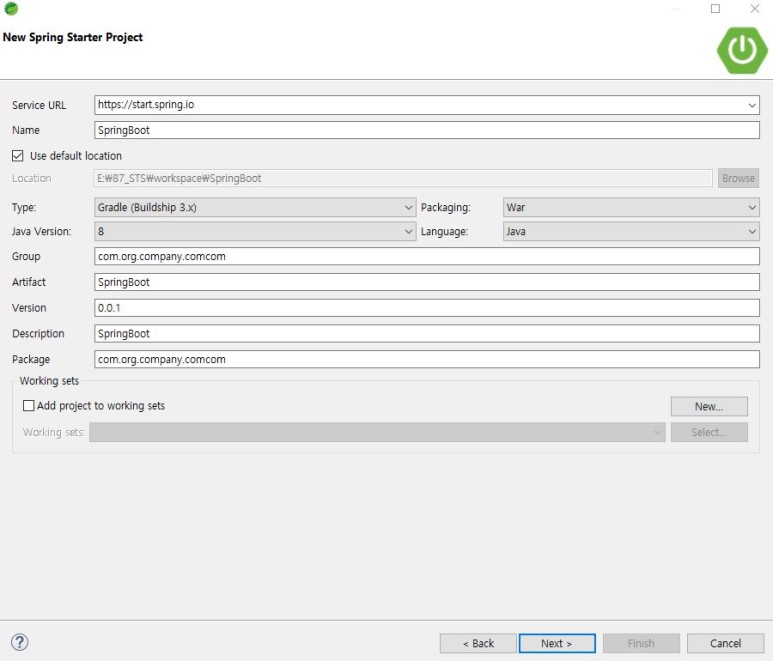Image resolution: width=773 pixels, height=661 pixels.
Task: Click the Artifact label
Action: click(29, 282)
